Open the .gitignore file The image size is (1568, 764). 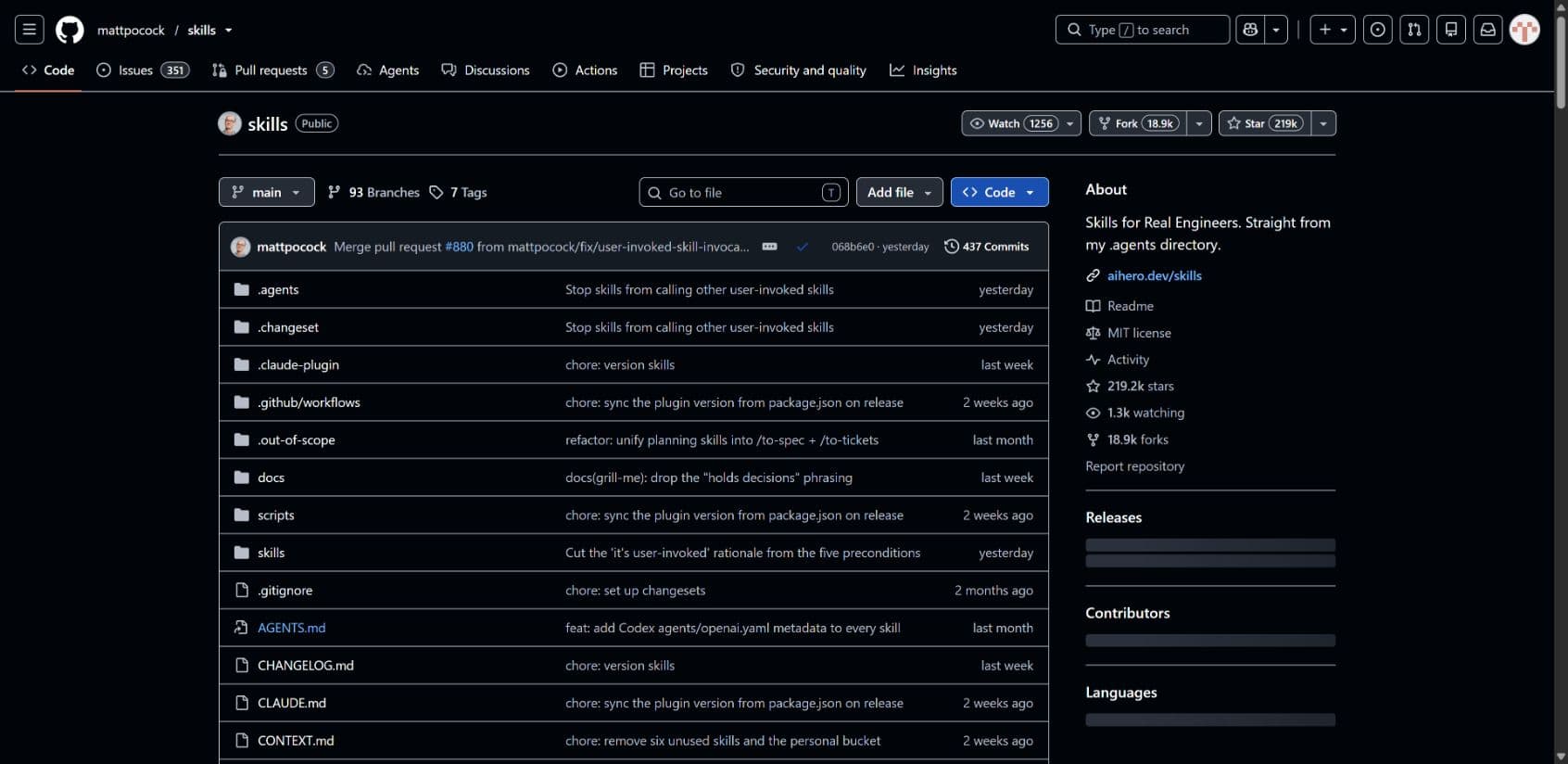[x=285, y=590]
